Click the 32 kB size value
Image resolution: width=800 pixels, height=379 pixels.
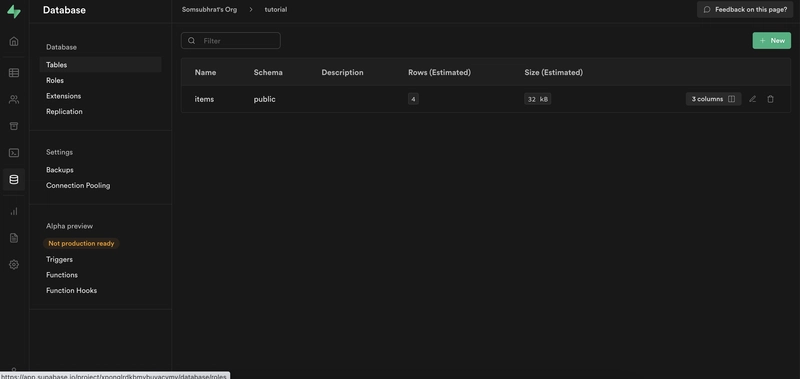tap(537, 99)
